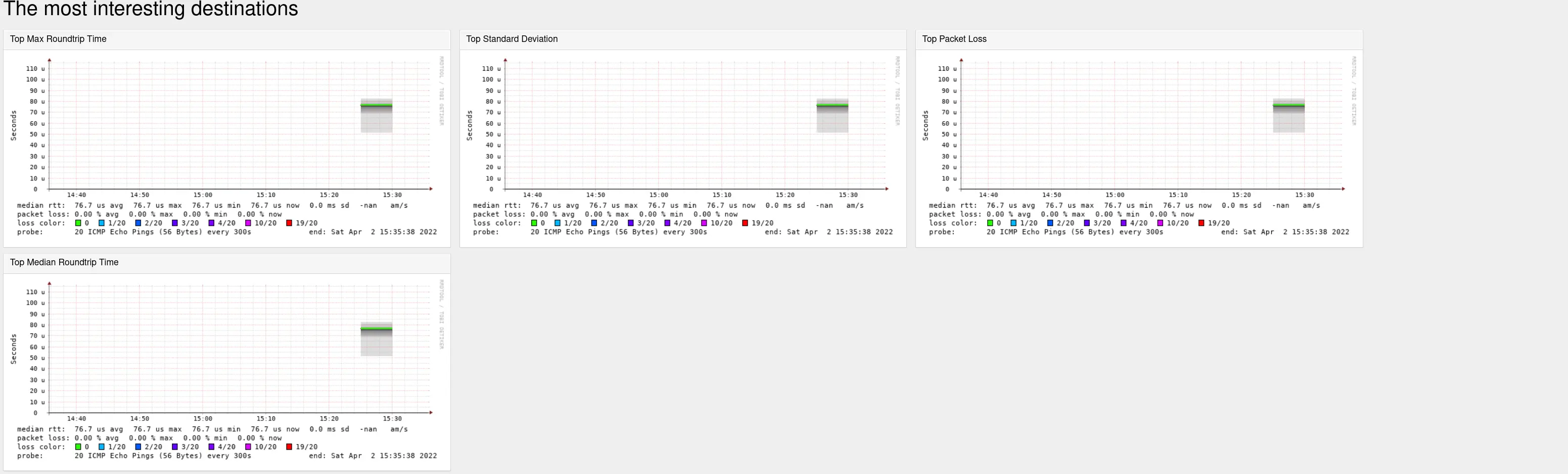Click "The most interesting destinations" heading

(x=151, y=9)
